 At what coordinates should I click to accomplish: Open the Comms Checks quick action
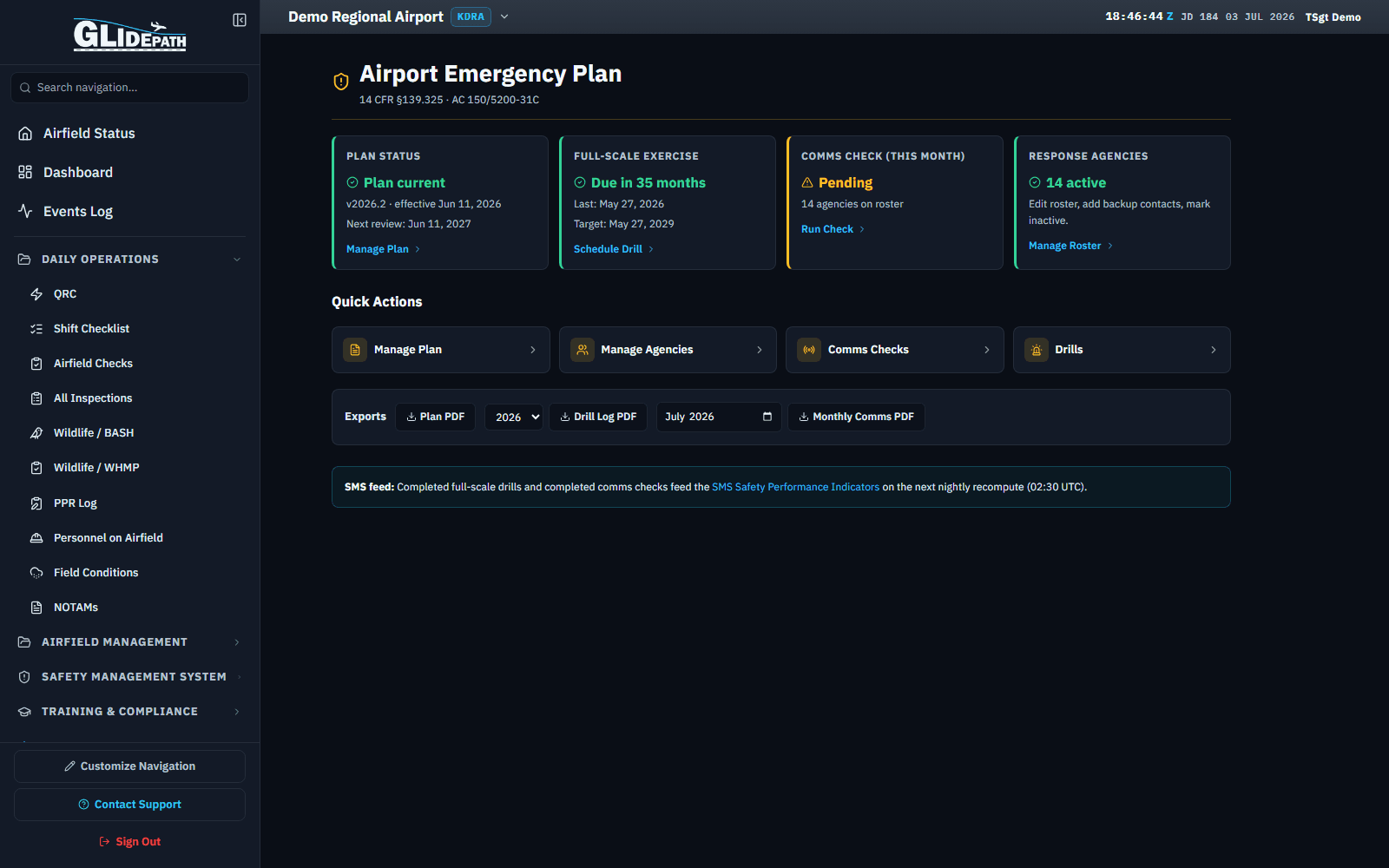click(x=894, y=350)
